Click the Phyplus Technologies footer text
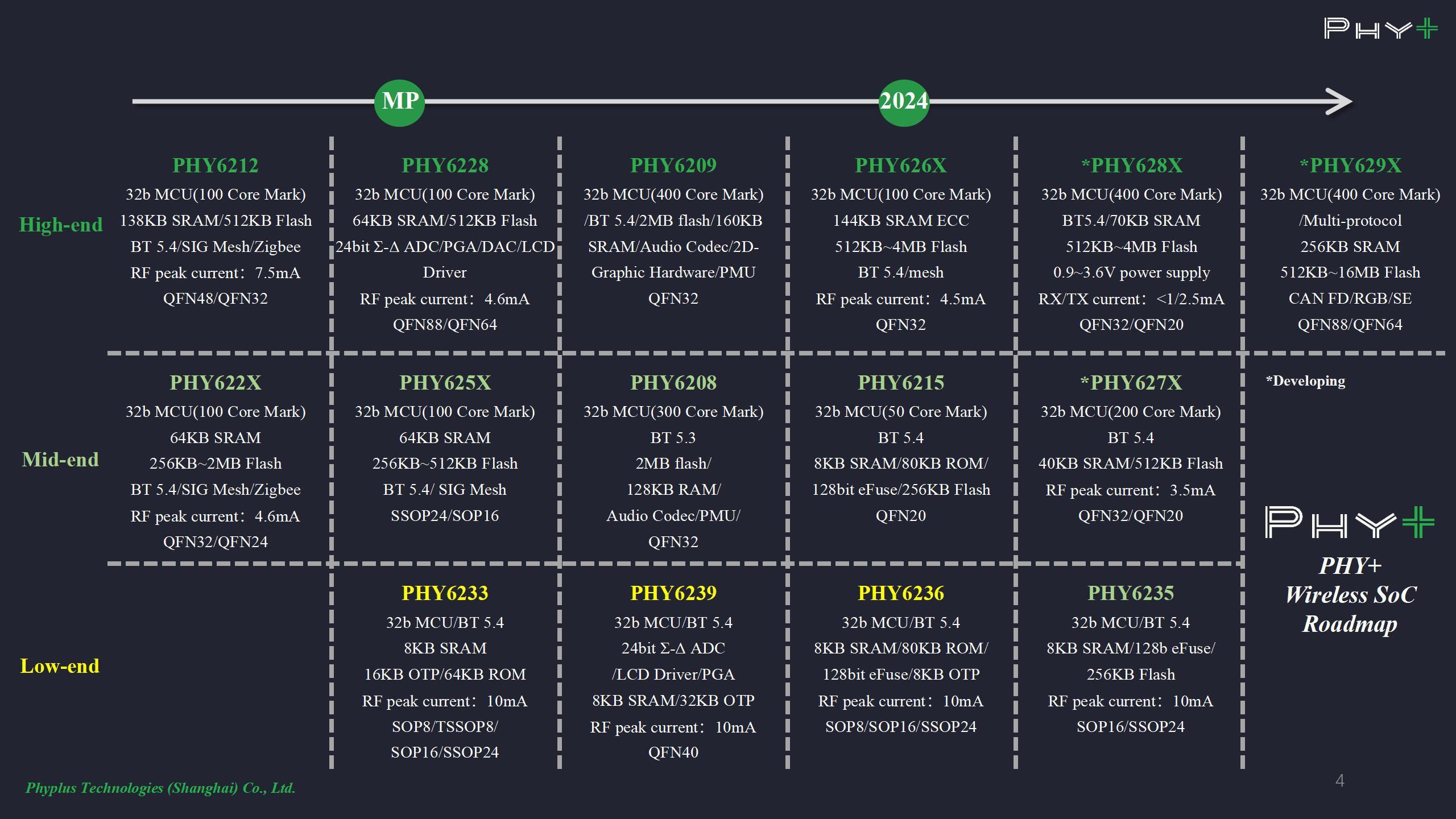1456x819 pixels. [160, 788]
